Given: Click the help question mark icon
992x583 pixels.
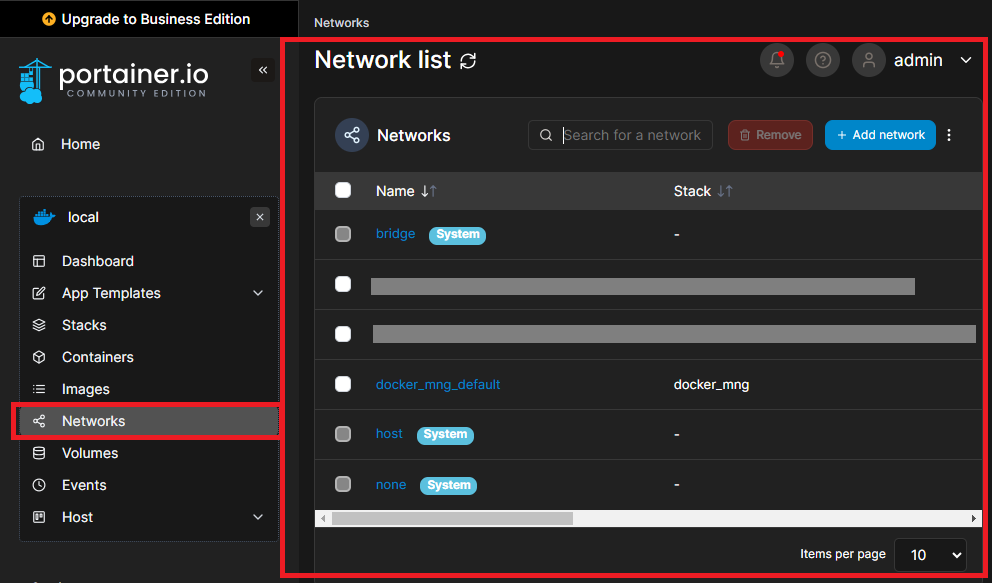Looking at the screenshot, I should pos(823,60).
